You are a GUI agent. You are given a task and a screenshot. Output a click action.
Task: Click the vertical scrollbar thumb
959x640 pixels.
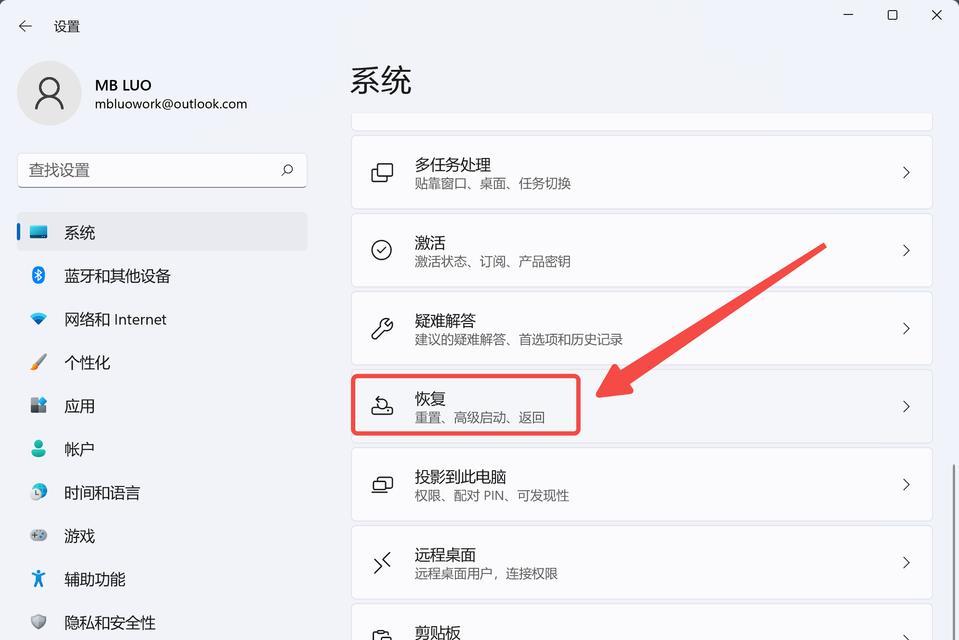tap(953, 552)
